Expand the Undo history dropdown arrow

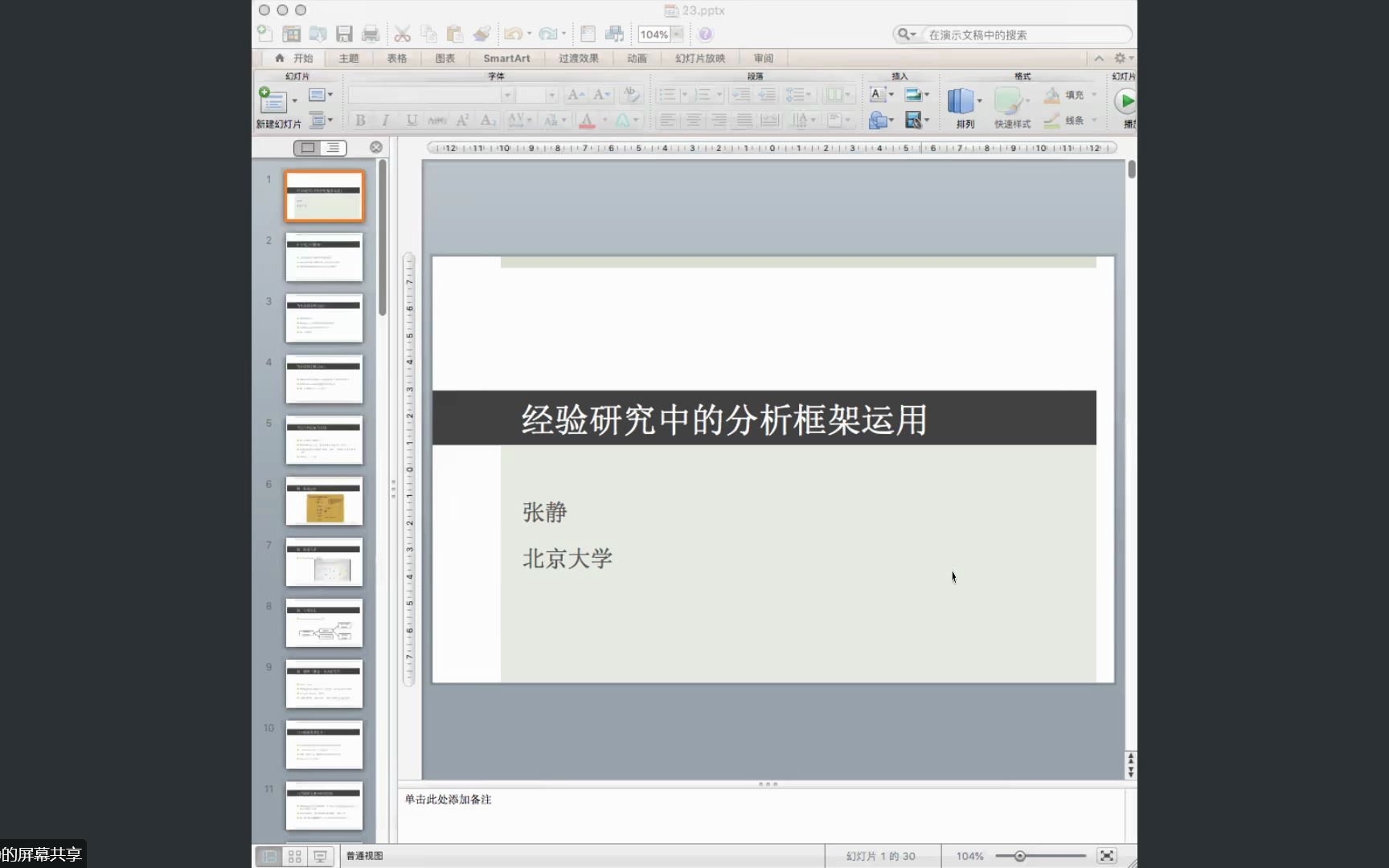tap(529, 34)
